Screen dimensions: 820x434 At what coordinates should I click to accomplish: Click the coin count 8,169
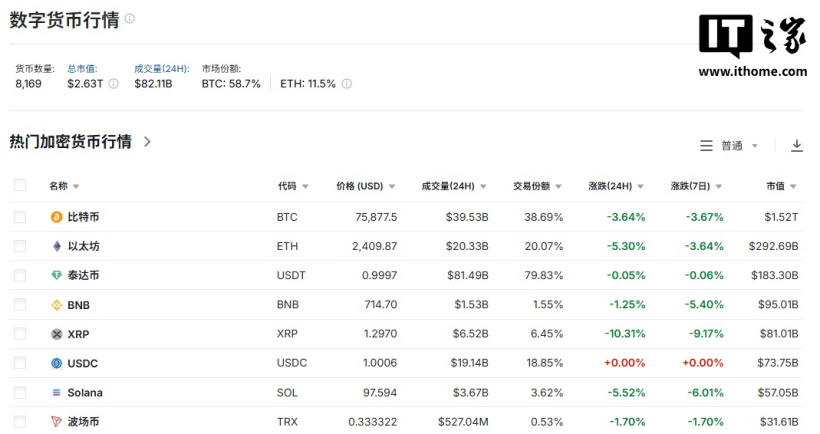coord(28,84)
